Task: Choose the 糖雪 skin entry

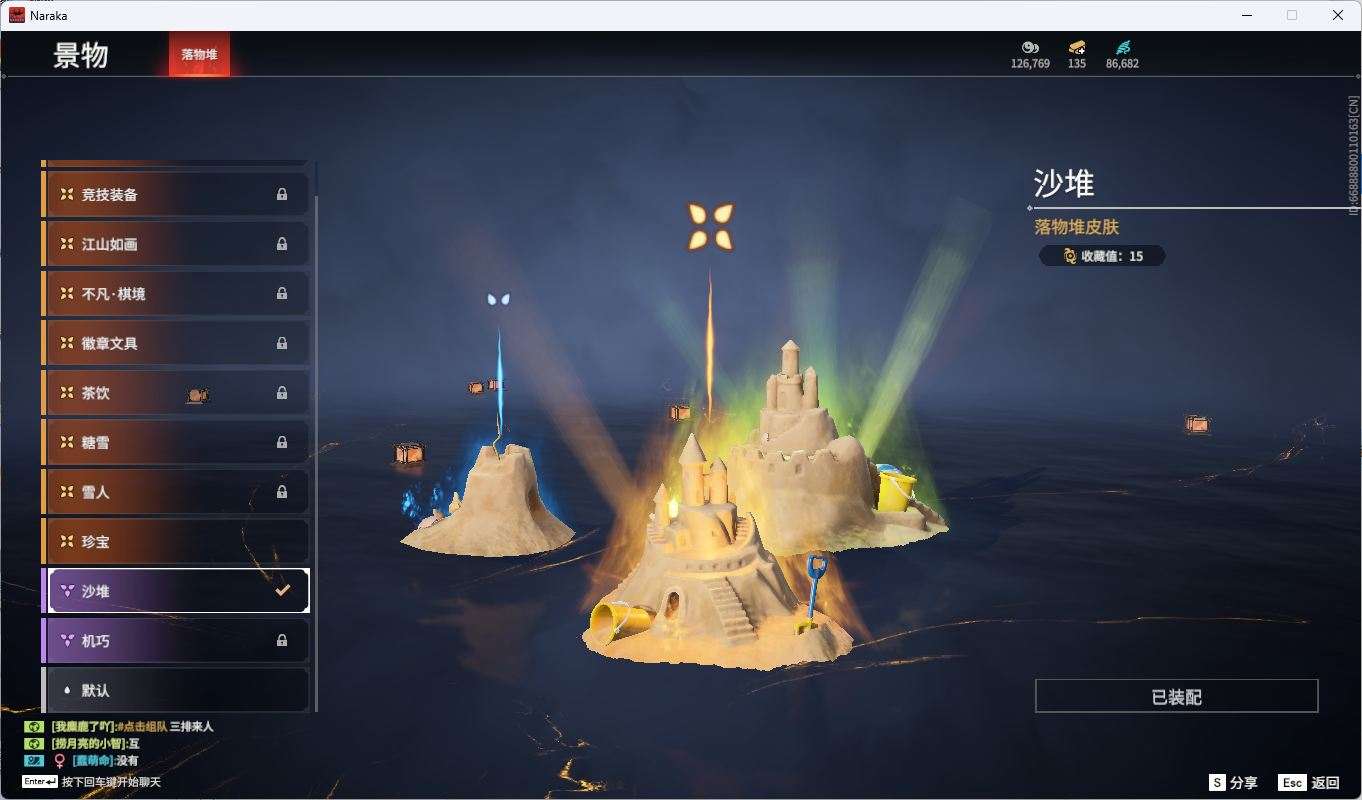Action: point(175,442)
